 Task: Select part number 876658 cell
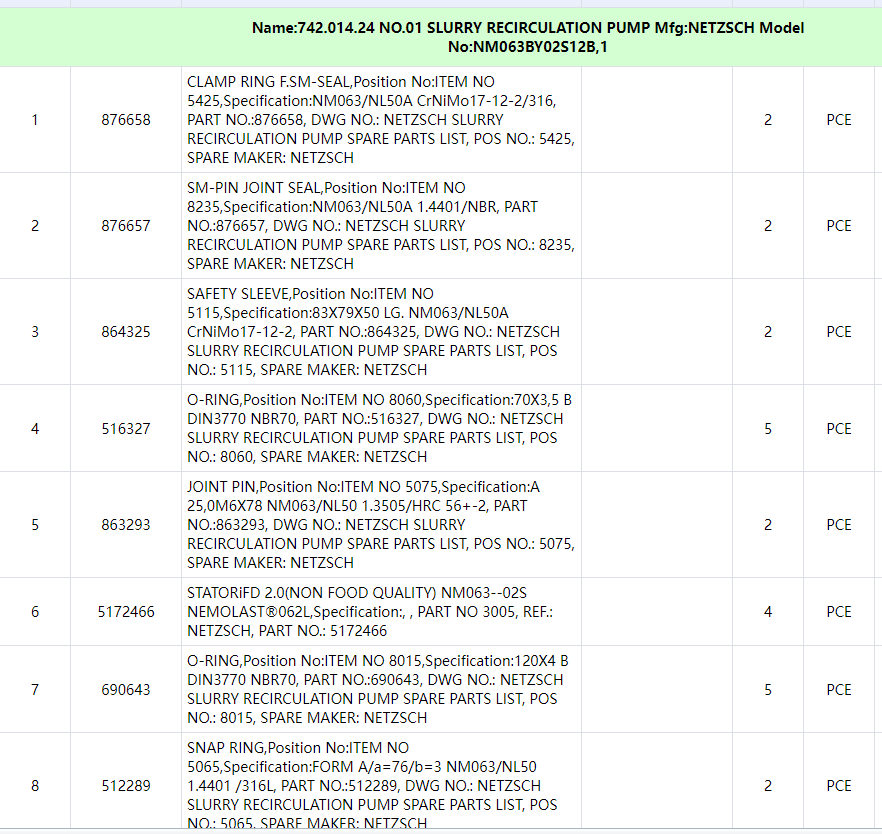(x=126, y=120)
